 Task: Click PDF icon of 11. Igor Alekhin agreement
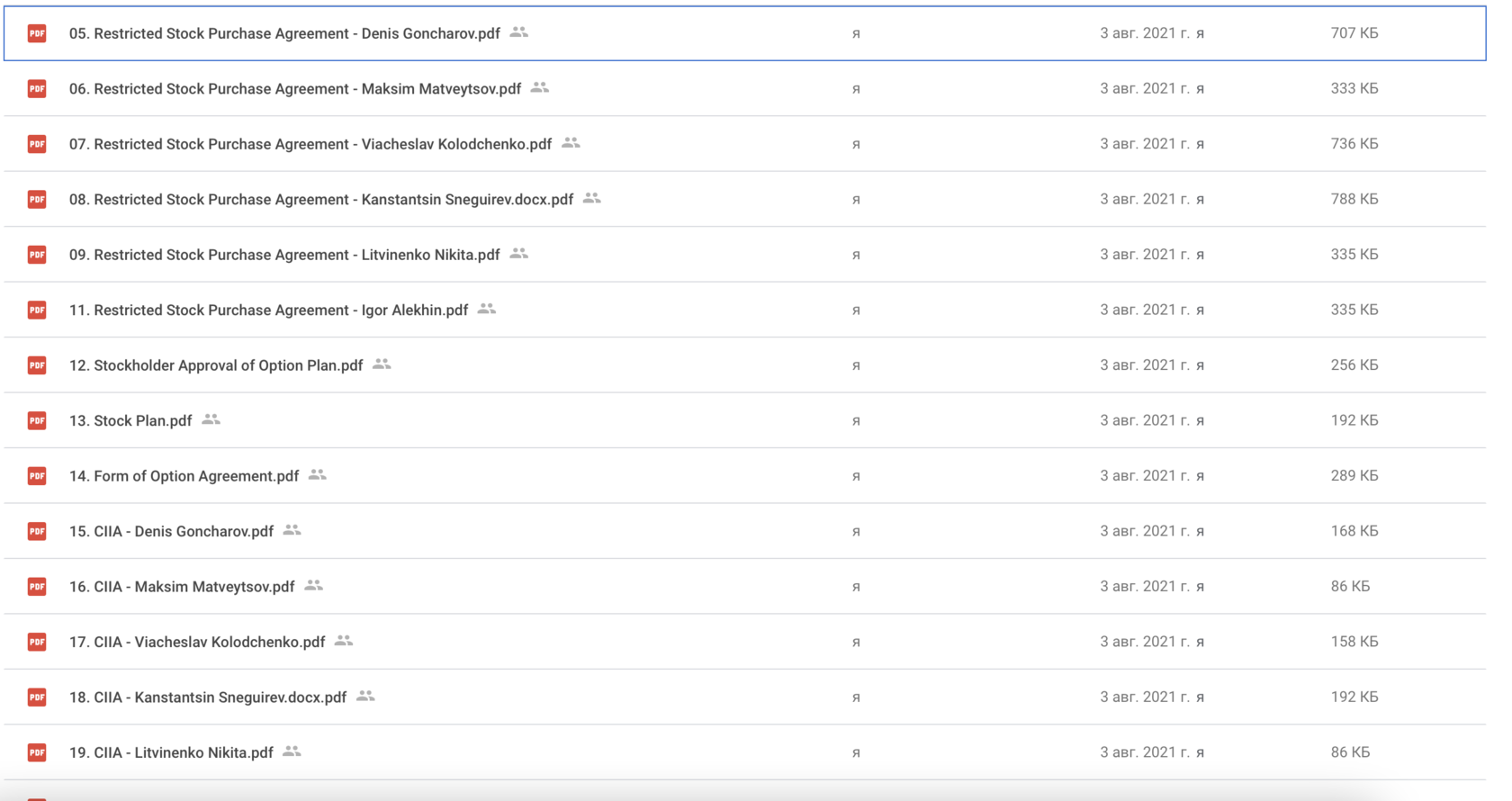(37, 310)
